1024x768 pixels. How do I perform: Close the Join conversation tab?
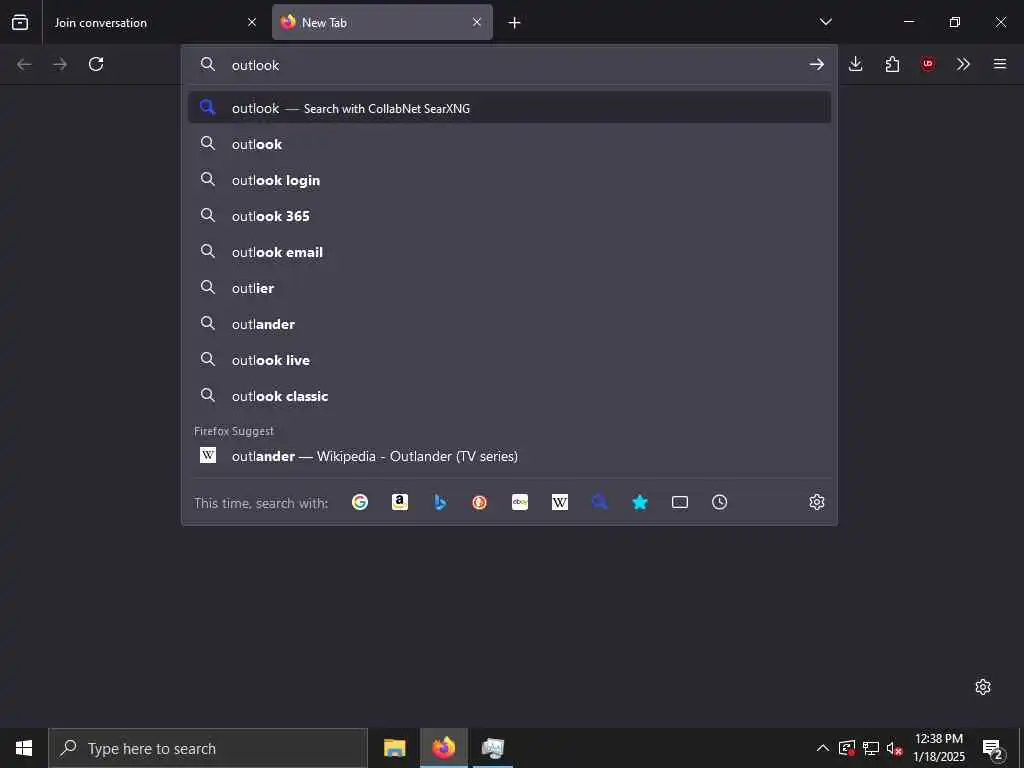(x=252, y=22)
